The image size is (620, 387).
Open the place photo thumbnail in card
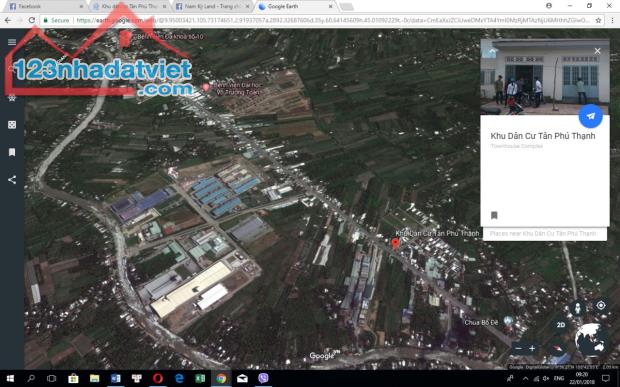pyautogui.click(x=544, y=77)
